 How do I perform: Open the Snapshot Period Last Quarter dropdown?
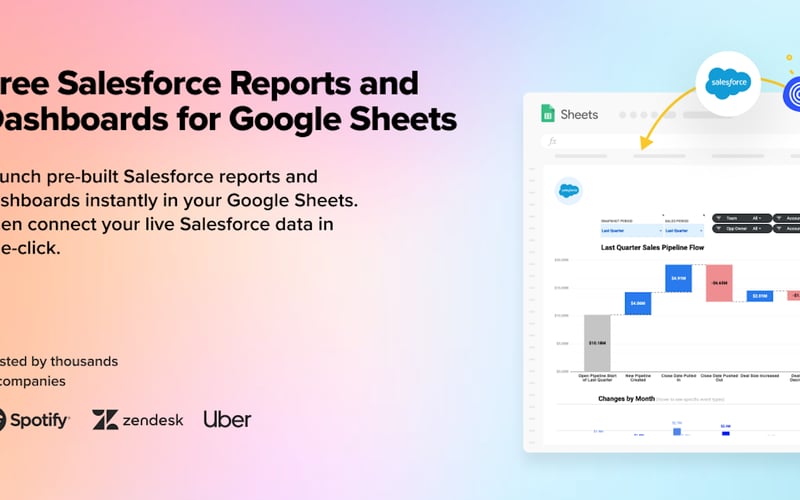point(632,231)
